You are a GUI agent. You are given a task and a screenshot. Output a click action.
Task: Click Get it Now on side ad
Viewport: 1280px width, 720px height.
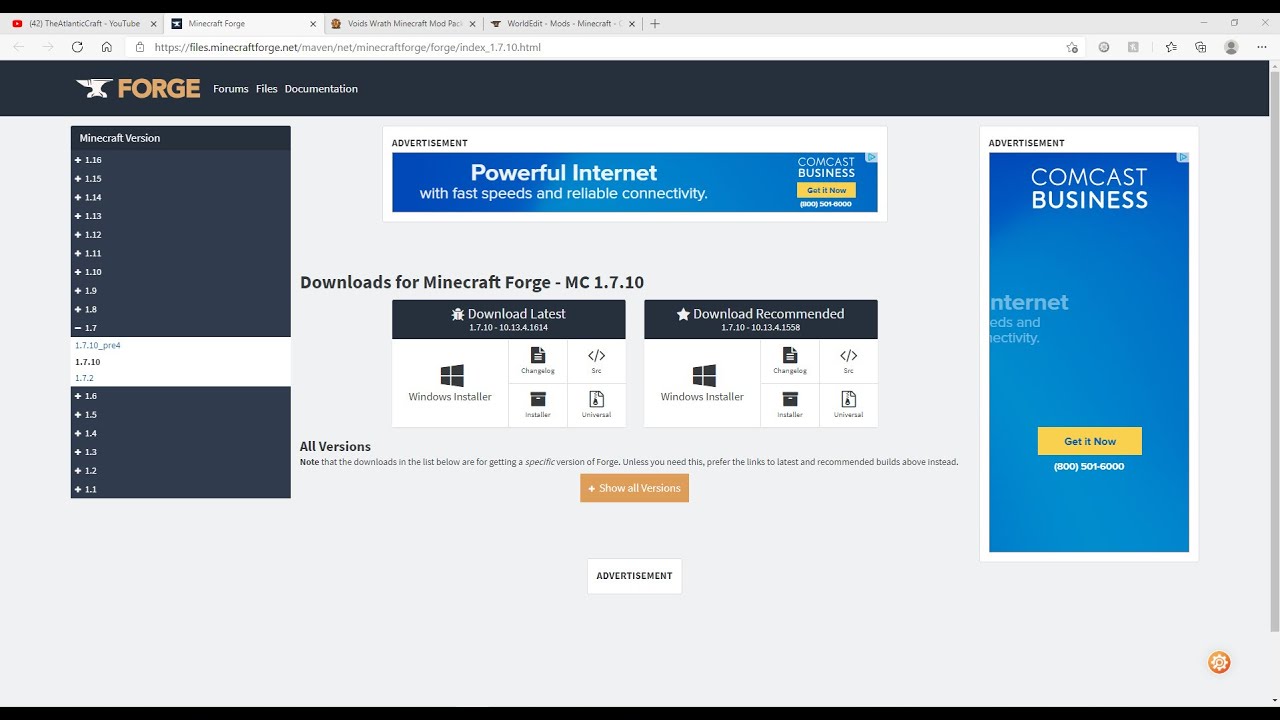[1090, 441]
